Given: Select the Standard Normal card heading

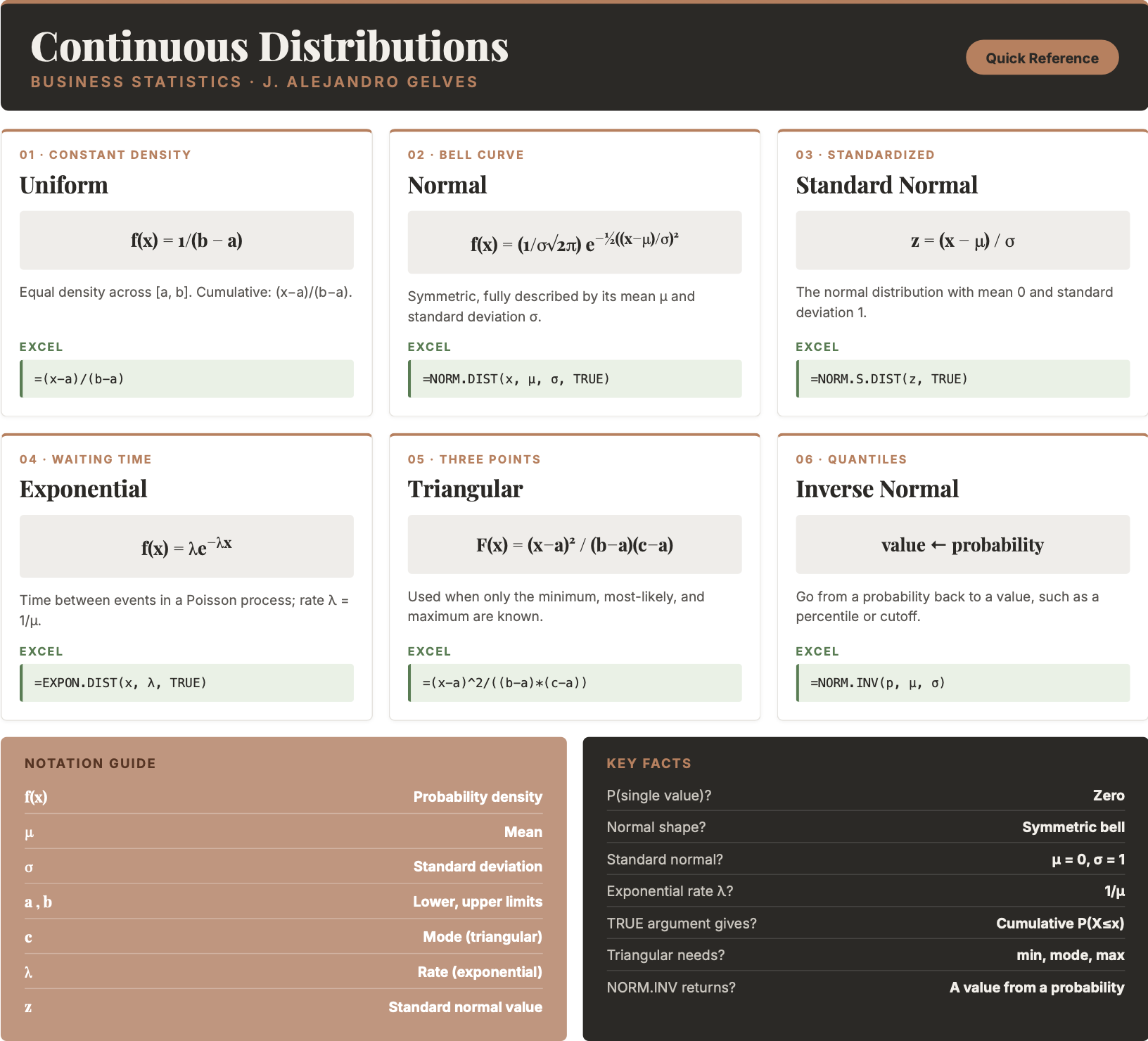Looking at the screenshot, I should [x=886, y=185].
